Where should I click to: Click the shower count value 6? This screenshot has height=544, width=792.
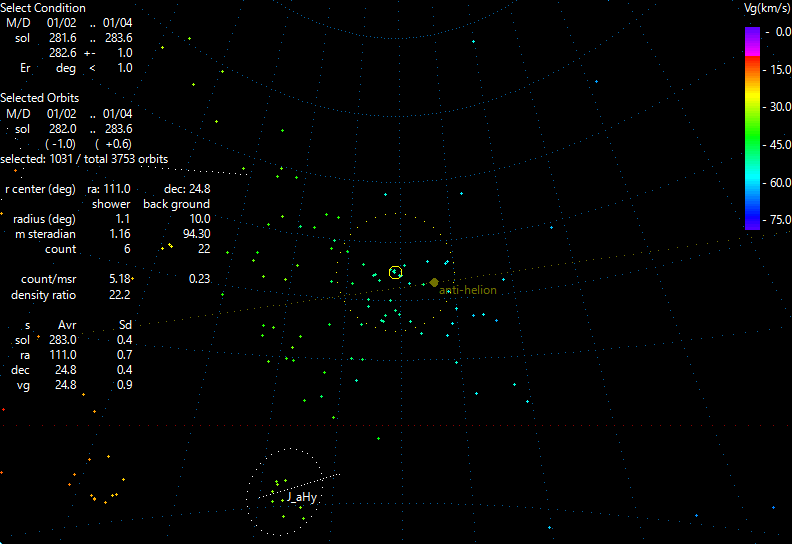coord(127,249)
